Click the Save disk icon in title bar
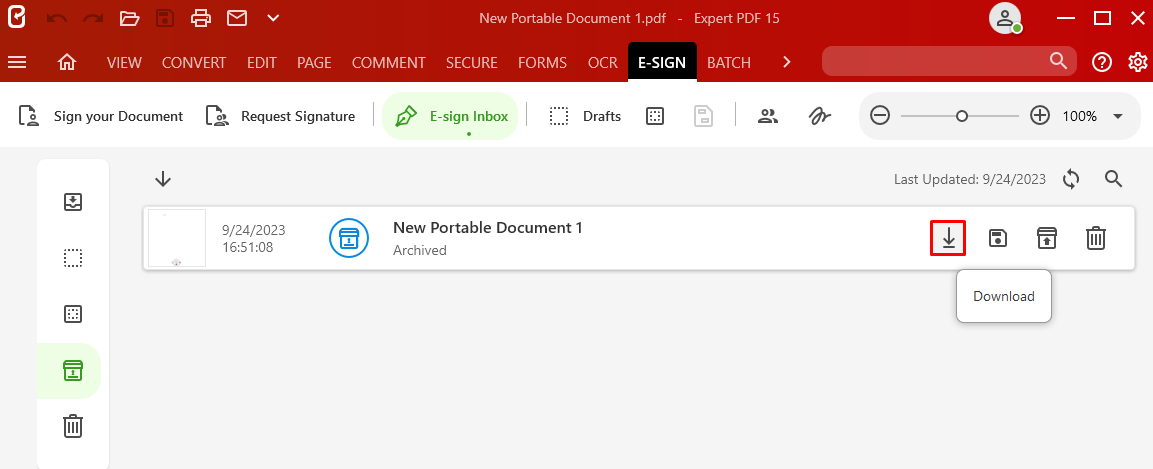 (165, 18)
